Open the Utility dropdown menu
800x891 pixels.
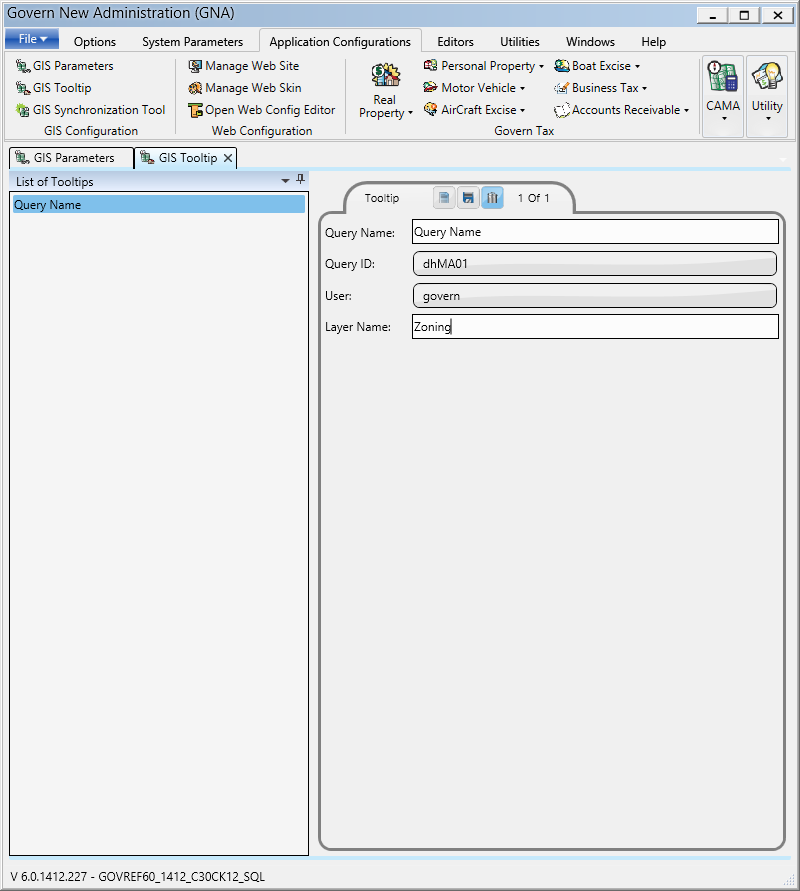coord(767,96)
